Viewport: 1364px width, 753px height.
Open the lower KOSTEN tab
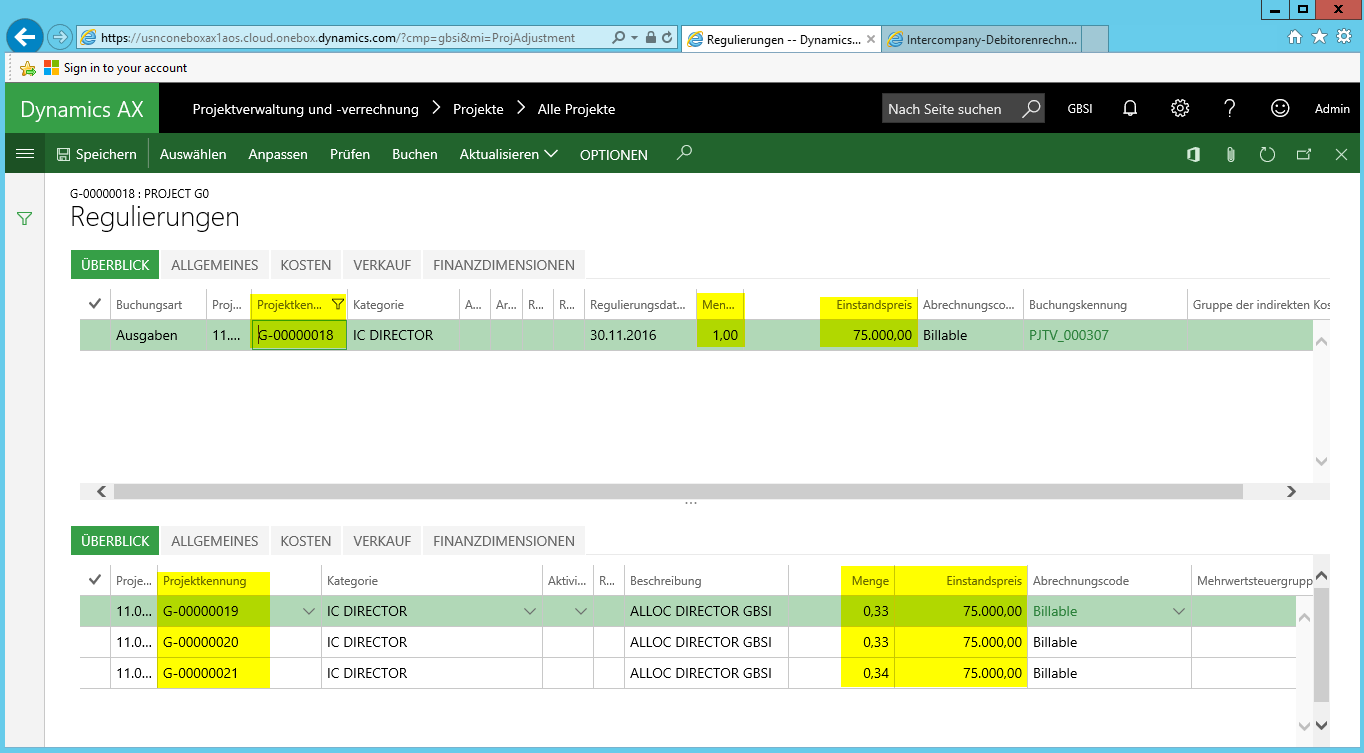pyautogui.click(x=305, y=541)
